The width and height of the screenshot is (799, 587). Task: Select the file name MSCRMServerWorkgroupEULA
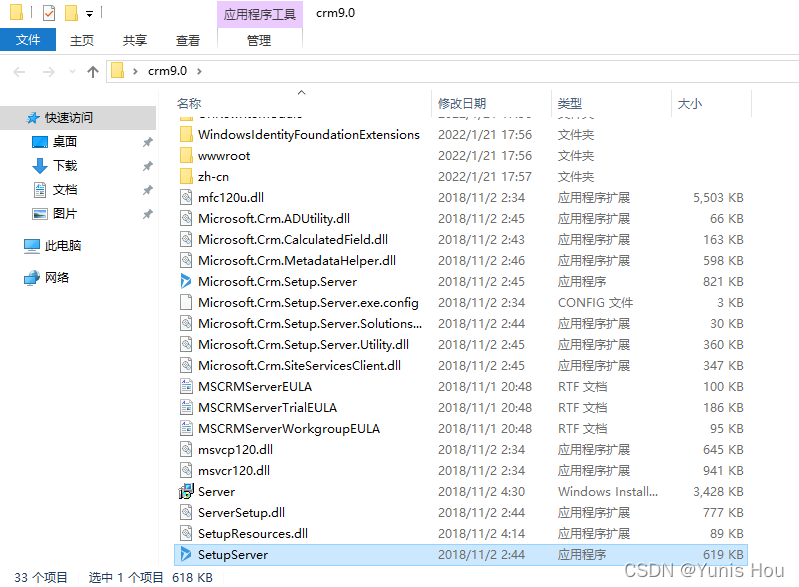pyautogui.click(x=289, y=429)
